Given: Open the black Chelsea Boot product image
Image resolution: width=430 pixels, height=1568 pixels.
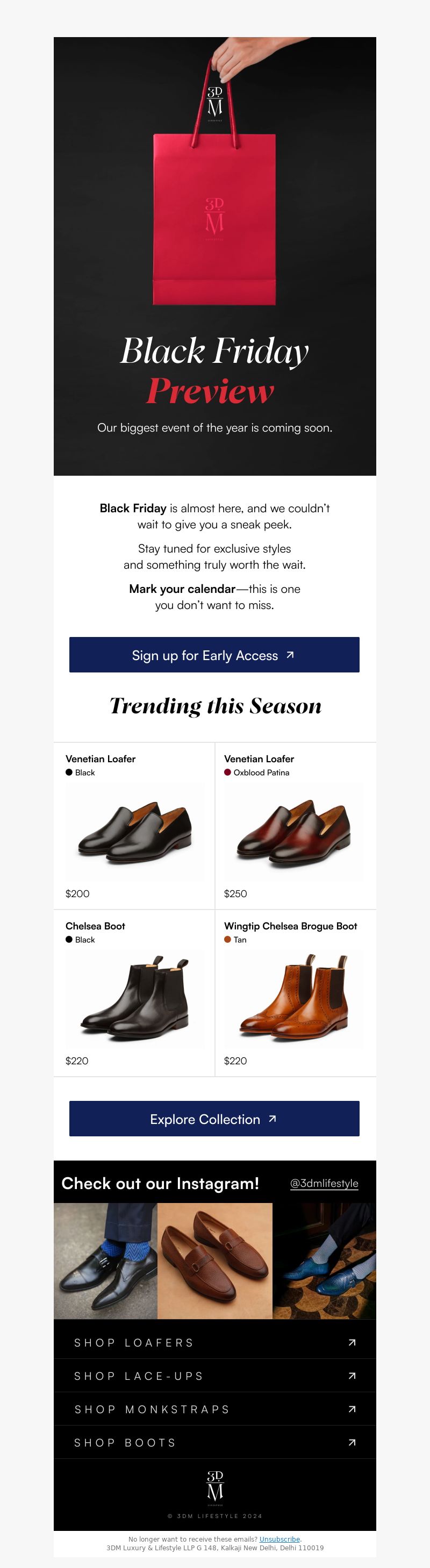Looking at the screenshot, I should coord(134,999).
